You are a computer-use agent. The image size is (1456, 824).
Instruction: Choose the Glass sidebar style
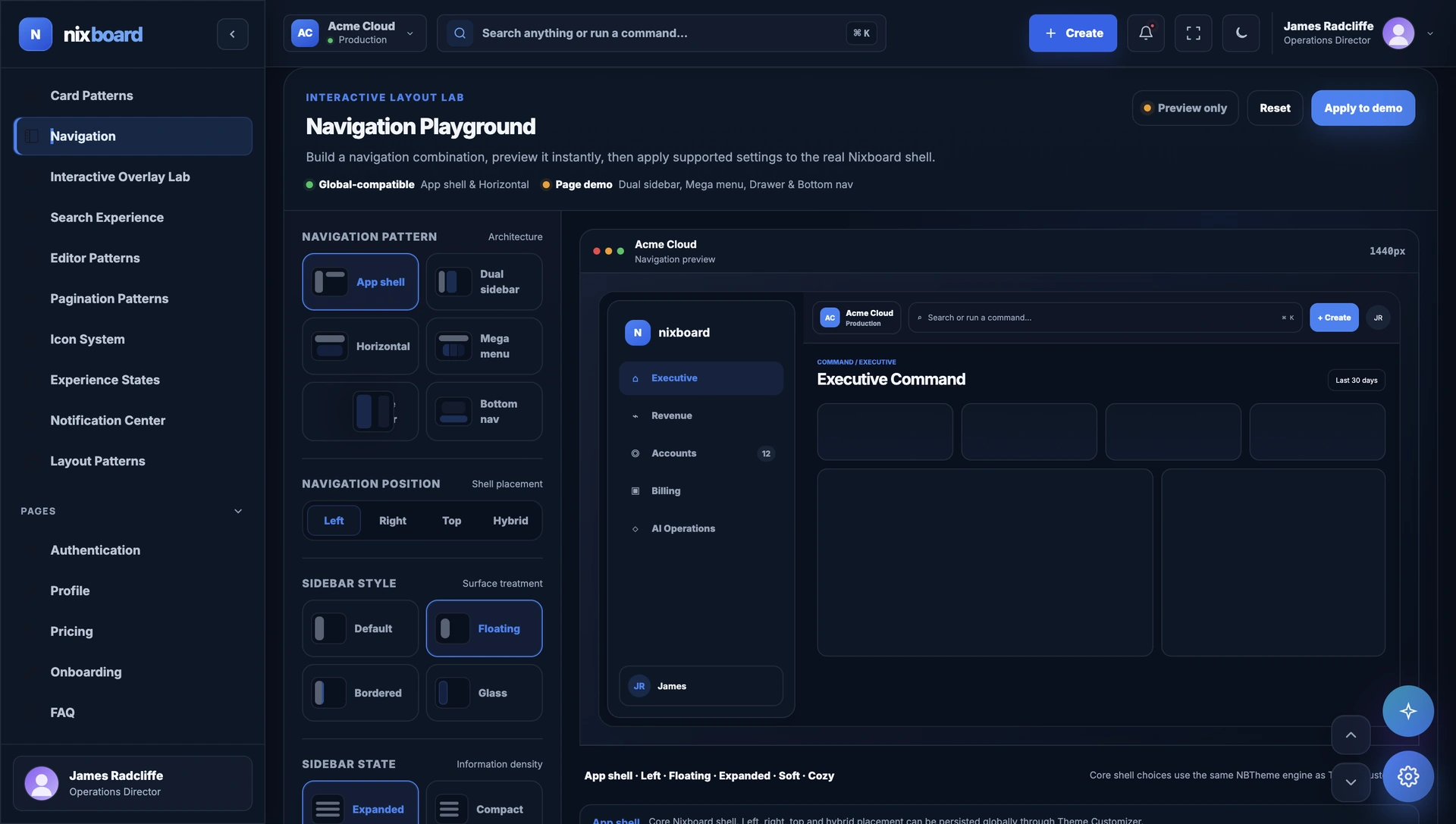(x=484, y=693)
